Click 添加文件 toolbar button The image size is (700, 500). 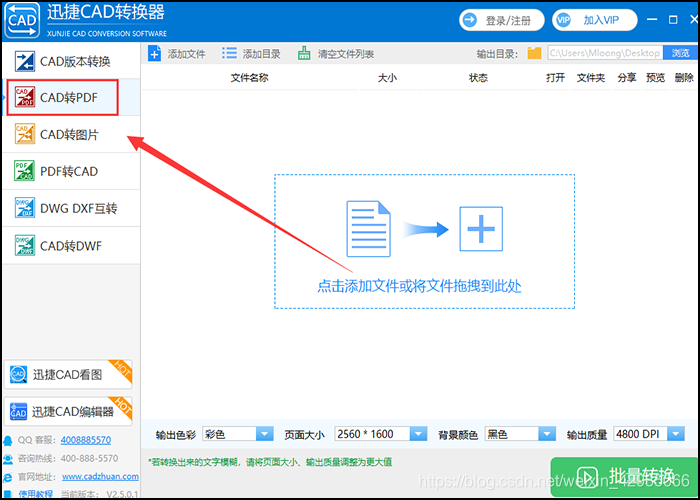coord(176,54)
